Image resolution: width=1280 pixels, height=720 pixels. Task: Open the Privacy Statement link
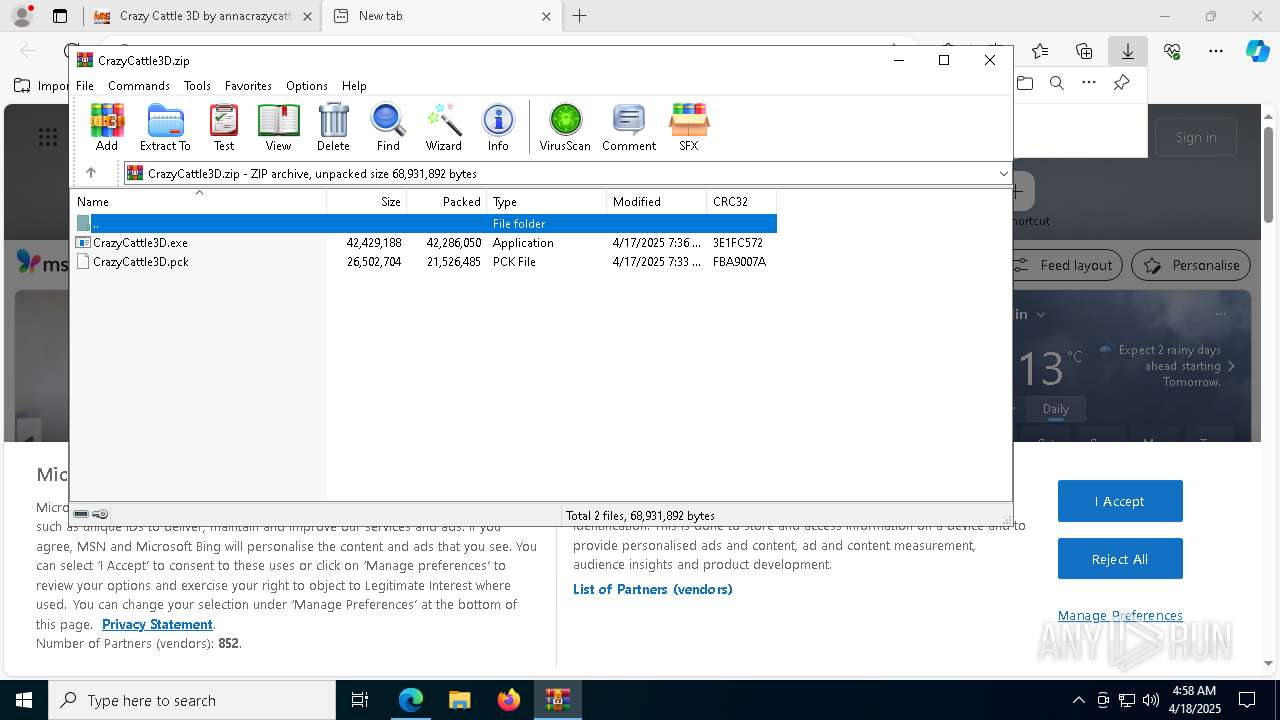click(157, 624)
